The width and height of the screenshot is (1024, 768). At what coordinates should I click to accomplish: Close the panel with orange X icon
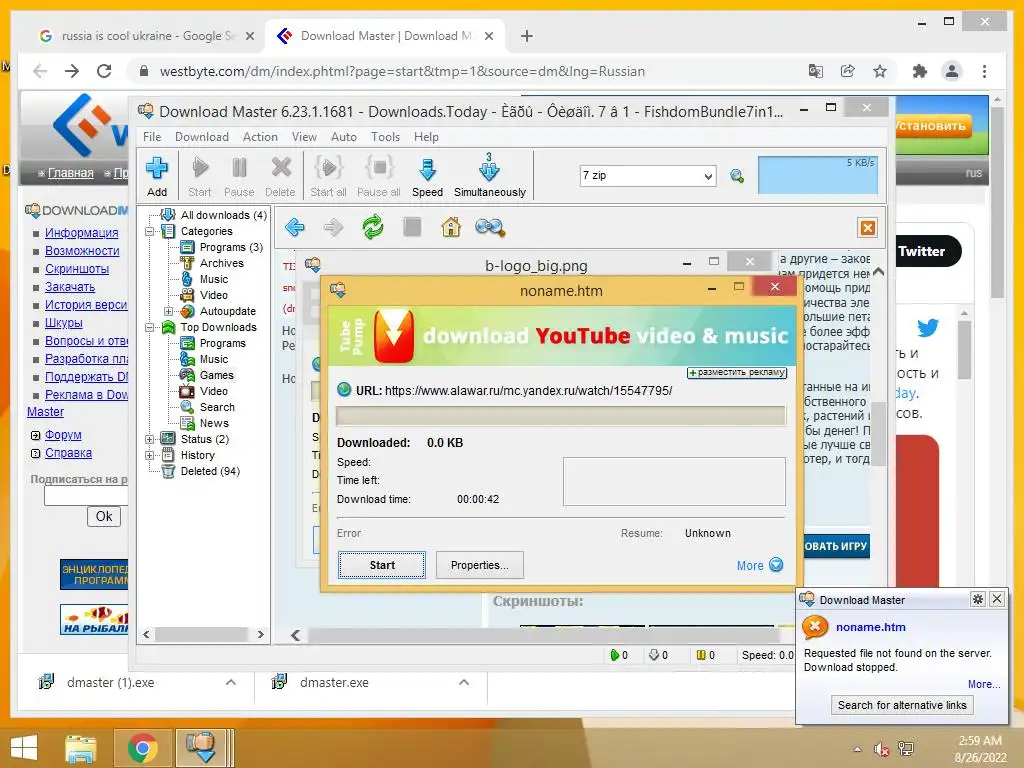point(868,228)
